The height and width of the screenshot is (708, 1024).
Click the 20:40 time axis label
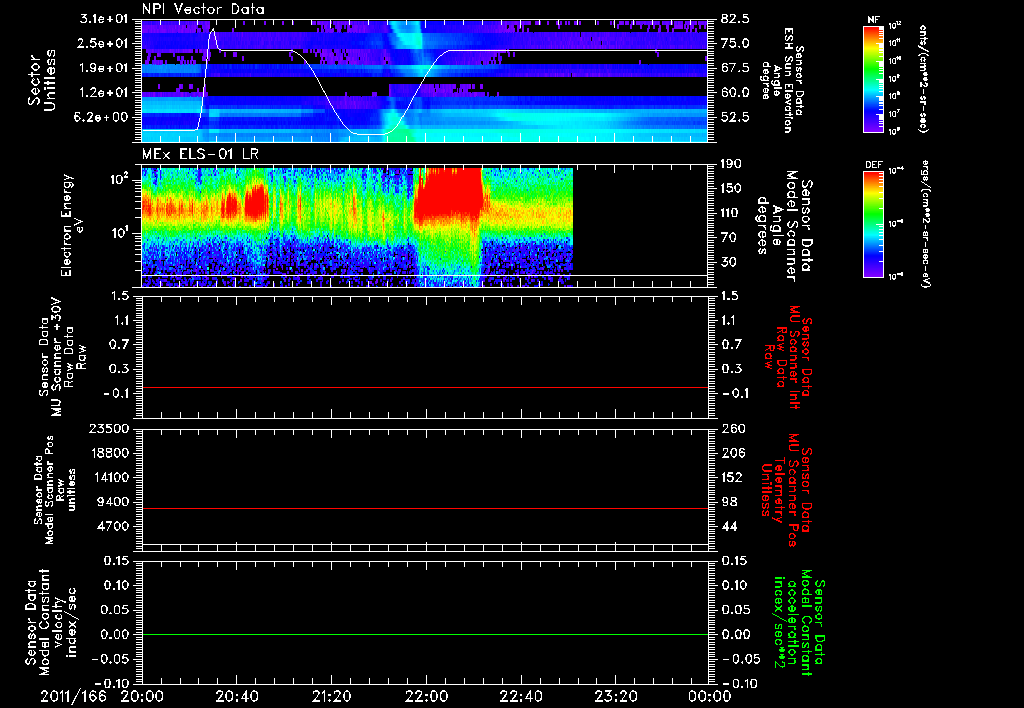(x=237, y=696)
